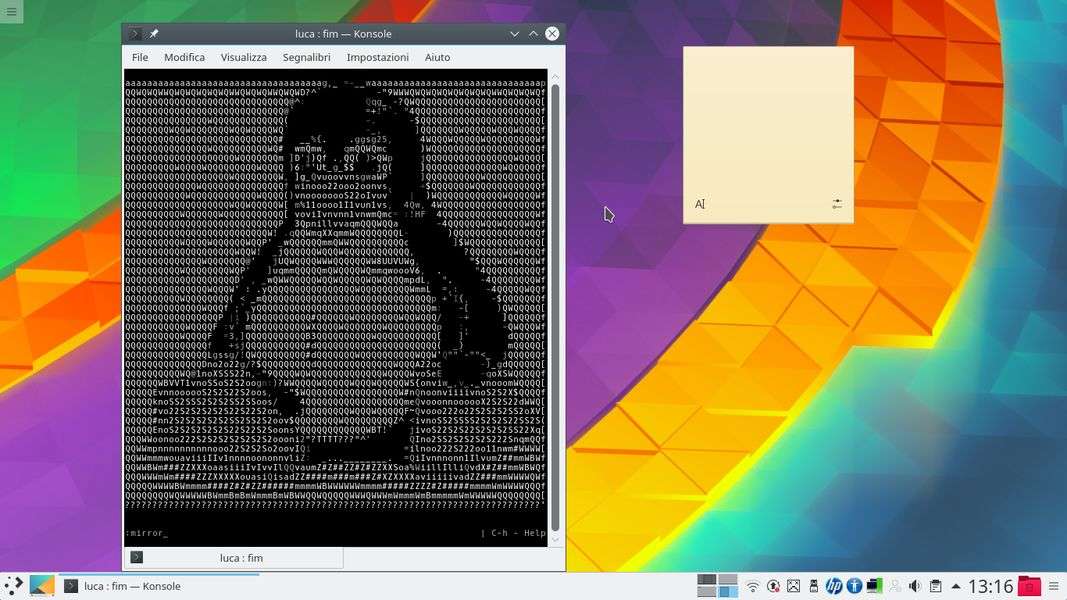Click the terminal vertical scrollbar
This screenshot has width=1067, height=600.
point(555,300)
